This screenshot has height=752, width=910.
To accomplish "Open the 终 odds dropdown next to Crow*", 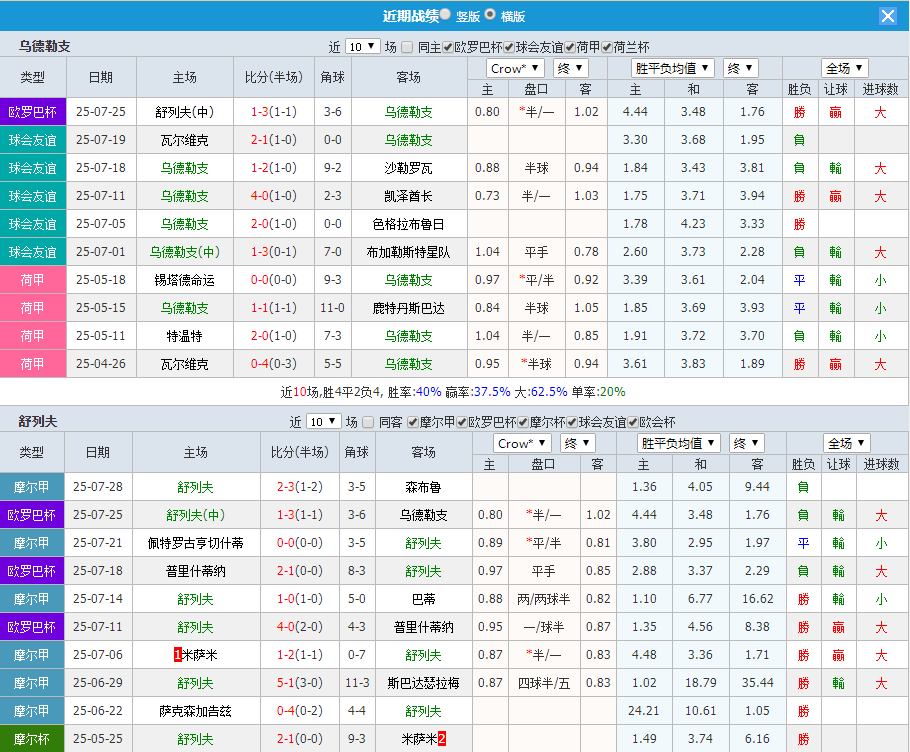I will pos(569,68).
